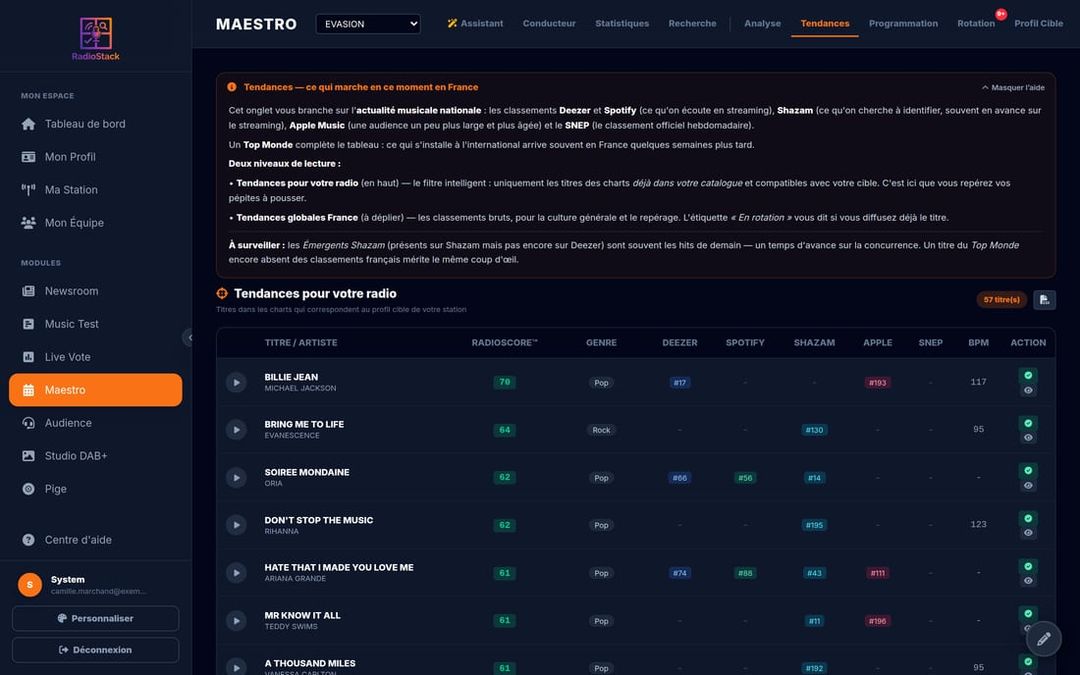Click green check action for Bring Me To Life
Image resolution: width=1080 pixels, height=675 pixels.
click(x=1028, y=423)
